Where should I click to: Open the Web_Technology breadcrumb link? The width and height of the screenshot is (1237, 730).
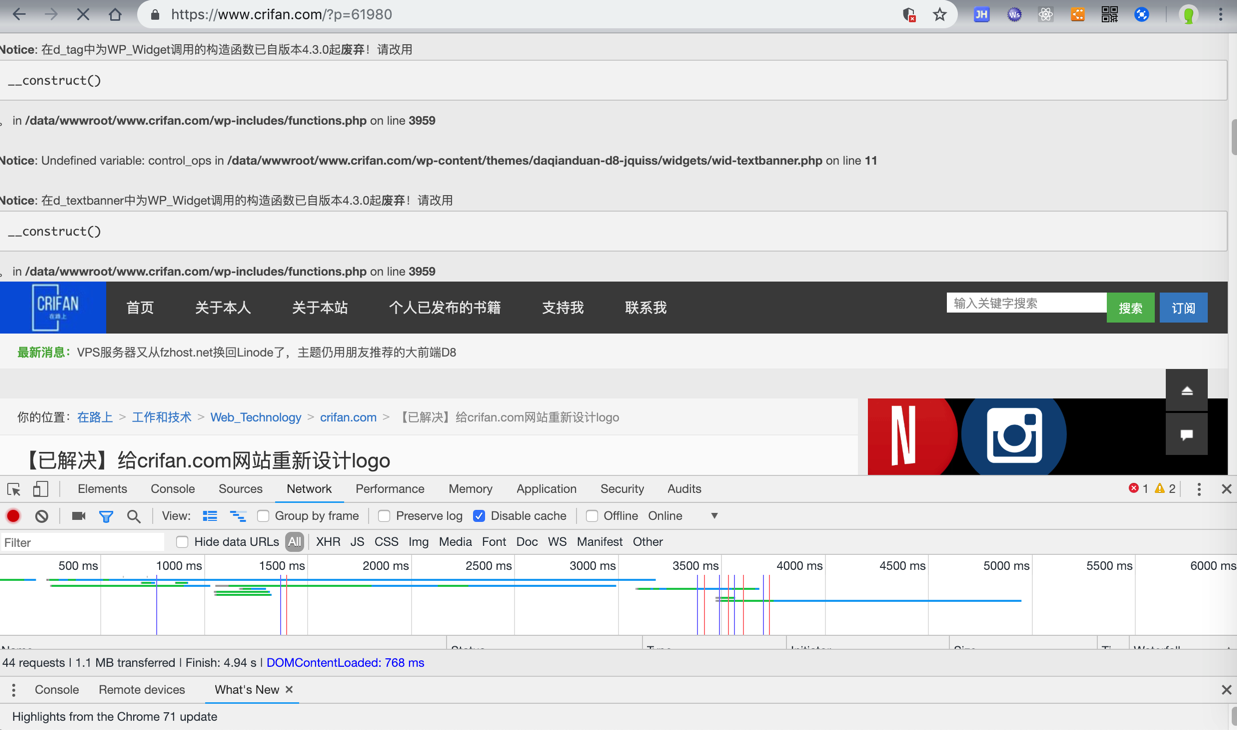(x=255, y=417)
